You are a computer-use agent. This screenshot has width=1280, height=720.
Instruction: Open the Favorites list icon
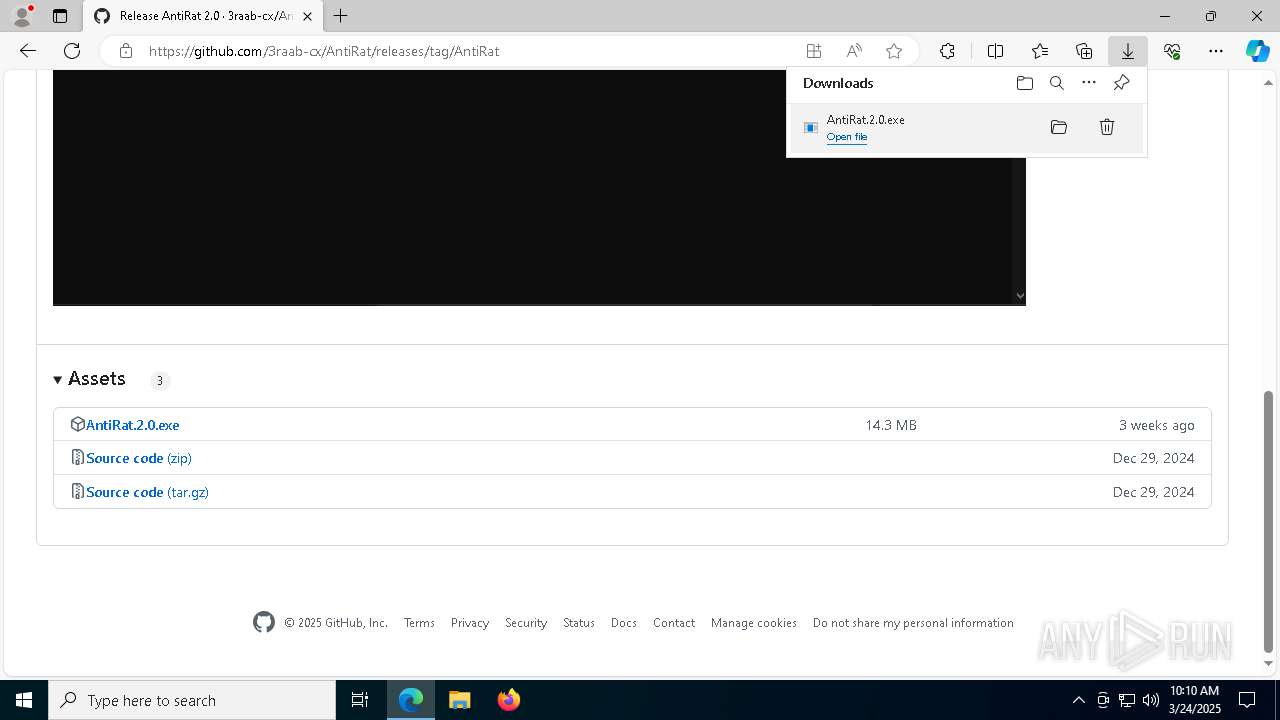click(1040, 51)
